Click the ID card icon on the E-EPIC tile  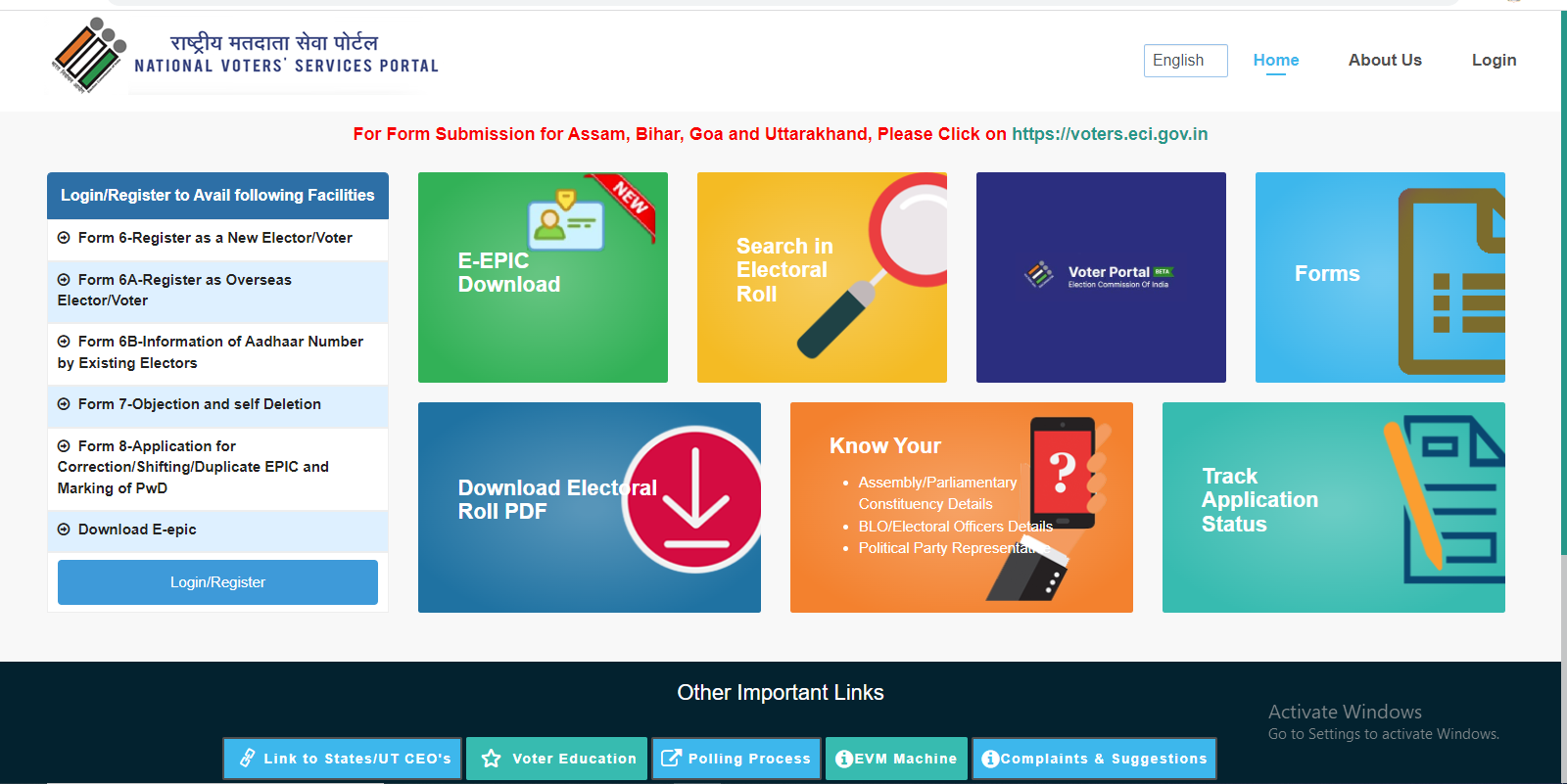coord(565,220)
